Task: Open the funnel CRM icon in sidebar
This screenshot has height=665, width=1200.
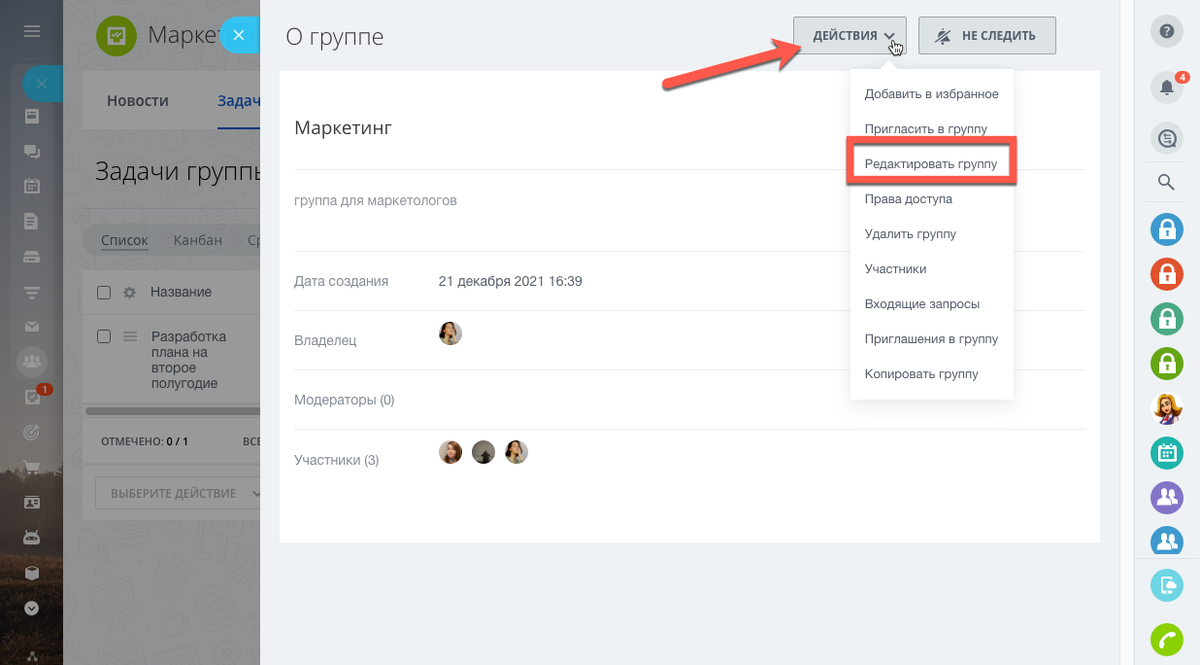Action: pyautogui.click(x=31, y=291)
